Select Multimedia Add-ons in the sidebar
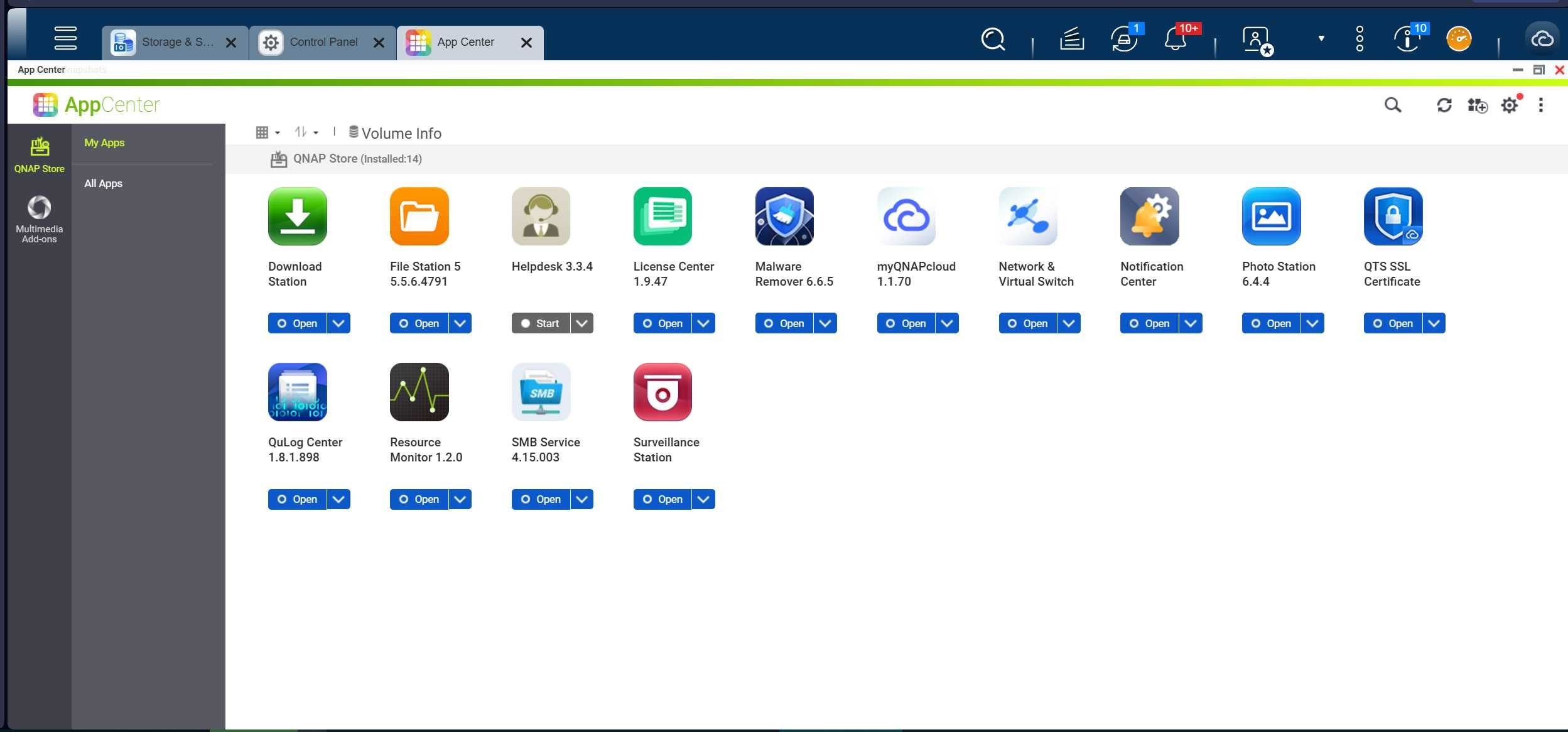The width and height of the screenshot is (1568, 732). [x=40, y=219]
